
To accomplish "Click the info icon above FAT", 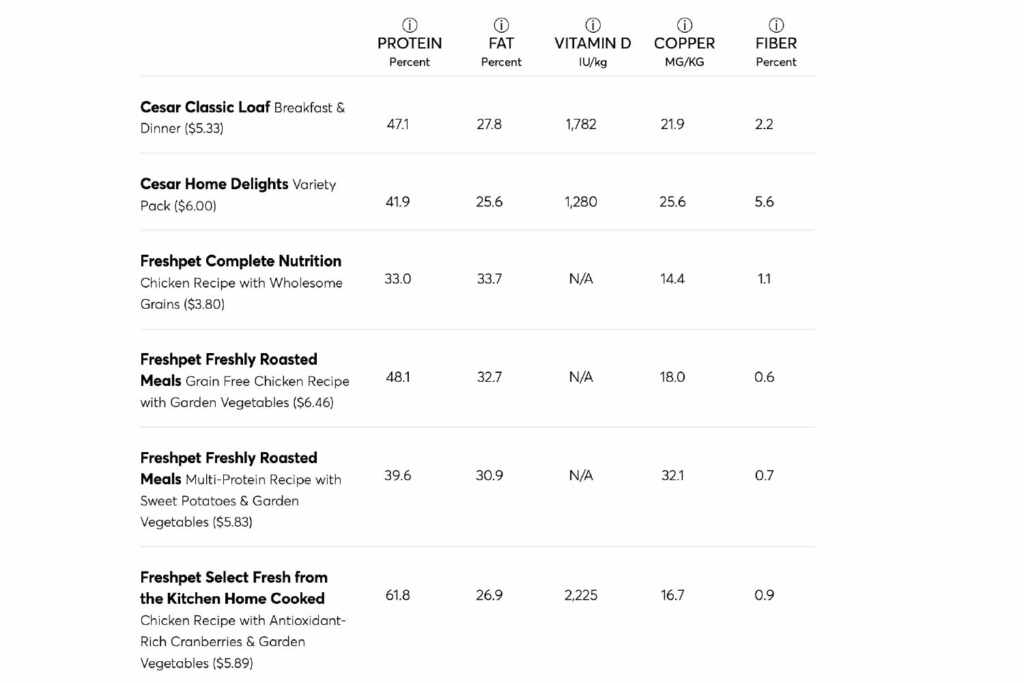I will (x=501, y=25).
